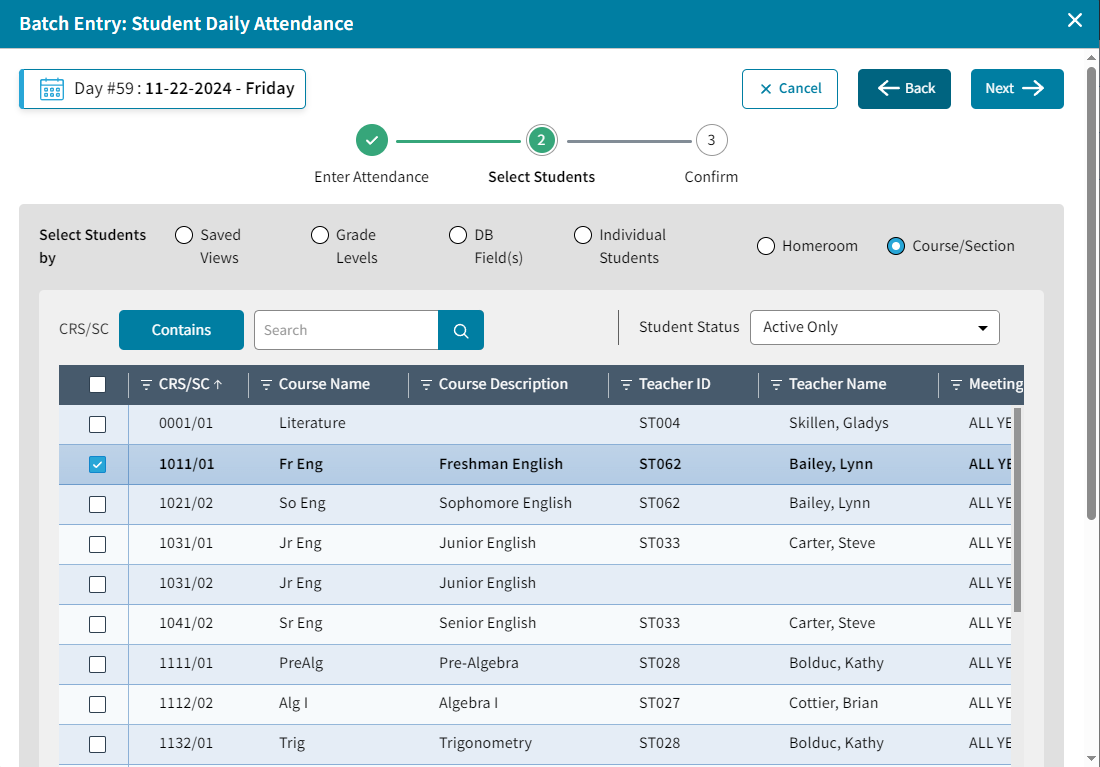The width and height of the screenshot is (1100, 767).
Task: Check the box for 1041/02 Sr Eng
Action: pos(98,625)
